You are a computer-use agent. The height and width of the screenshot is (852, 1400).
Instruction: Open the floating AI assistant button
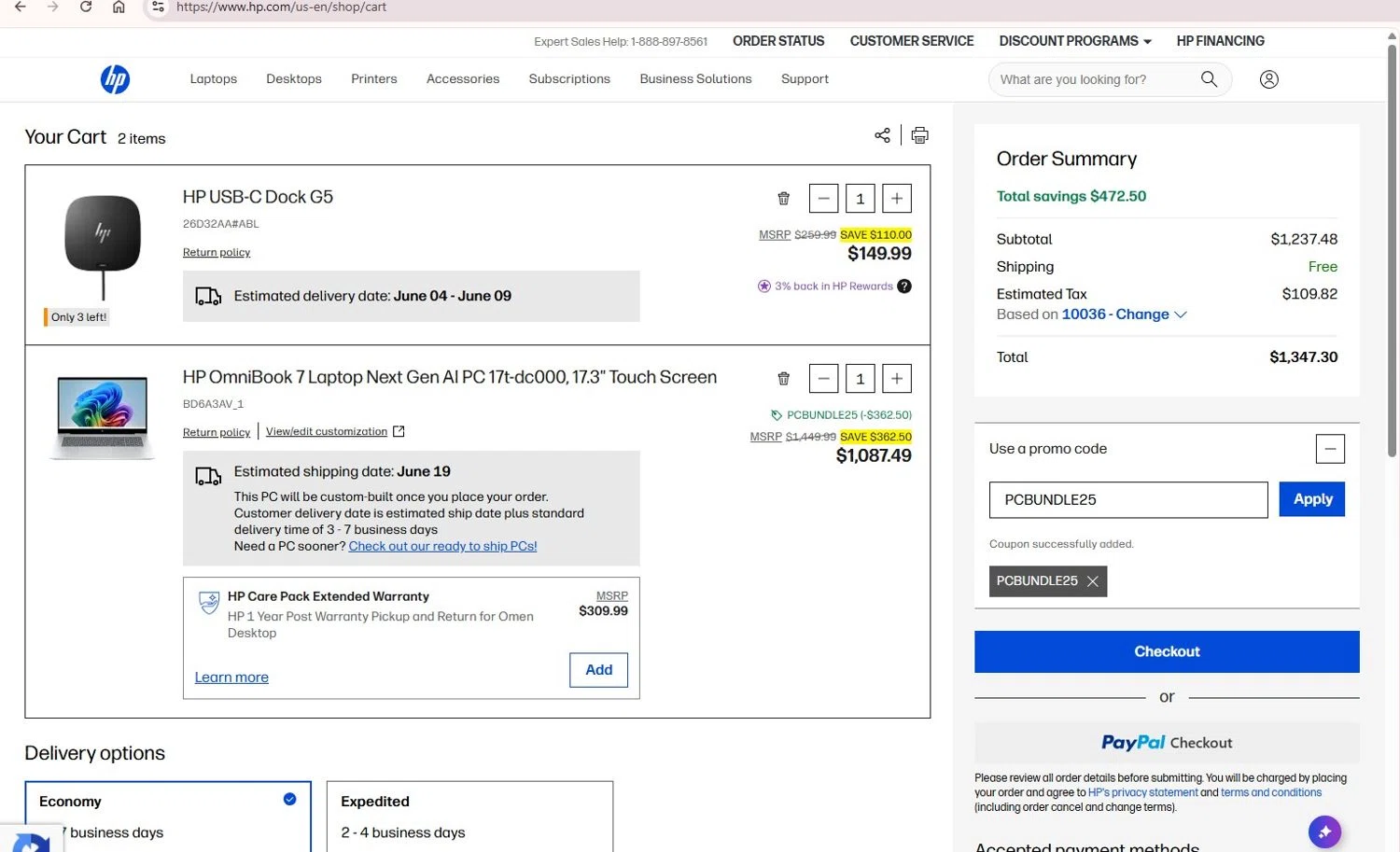click(x=1324, y=831)
